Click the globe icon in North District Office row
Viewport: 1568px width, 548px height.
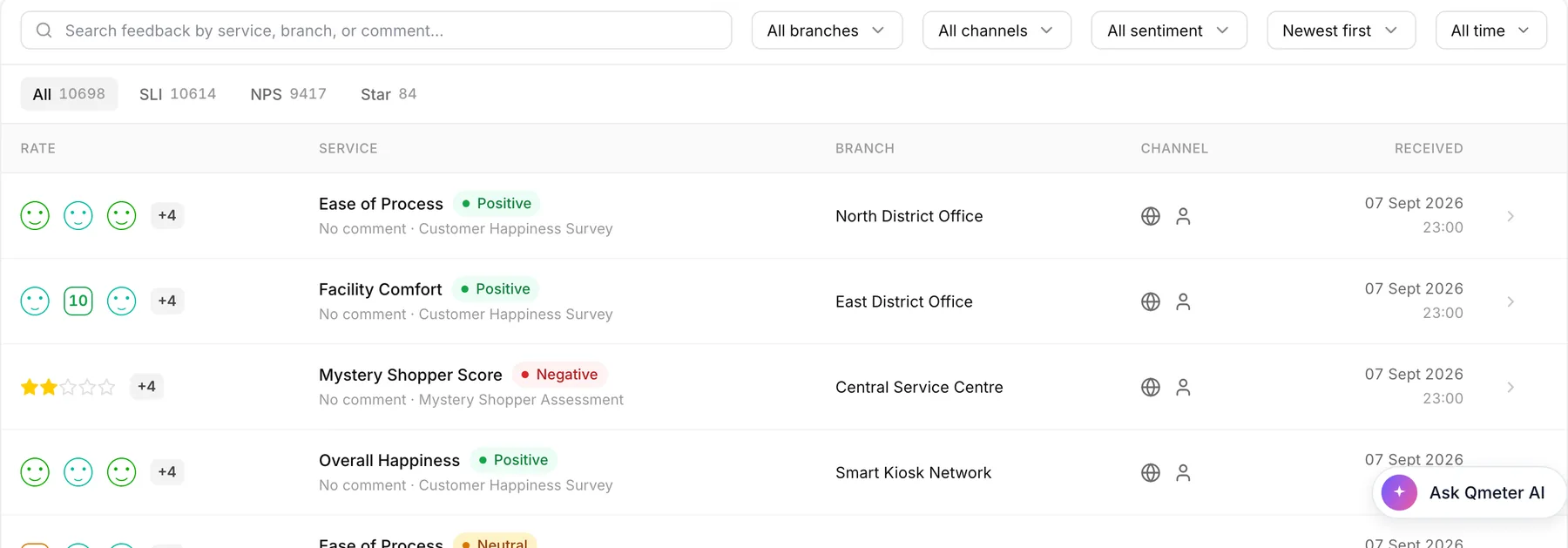pos(1151,216)
